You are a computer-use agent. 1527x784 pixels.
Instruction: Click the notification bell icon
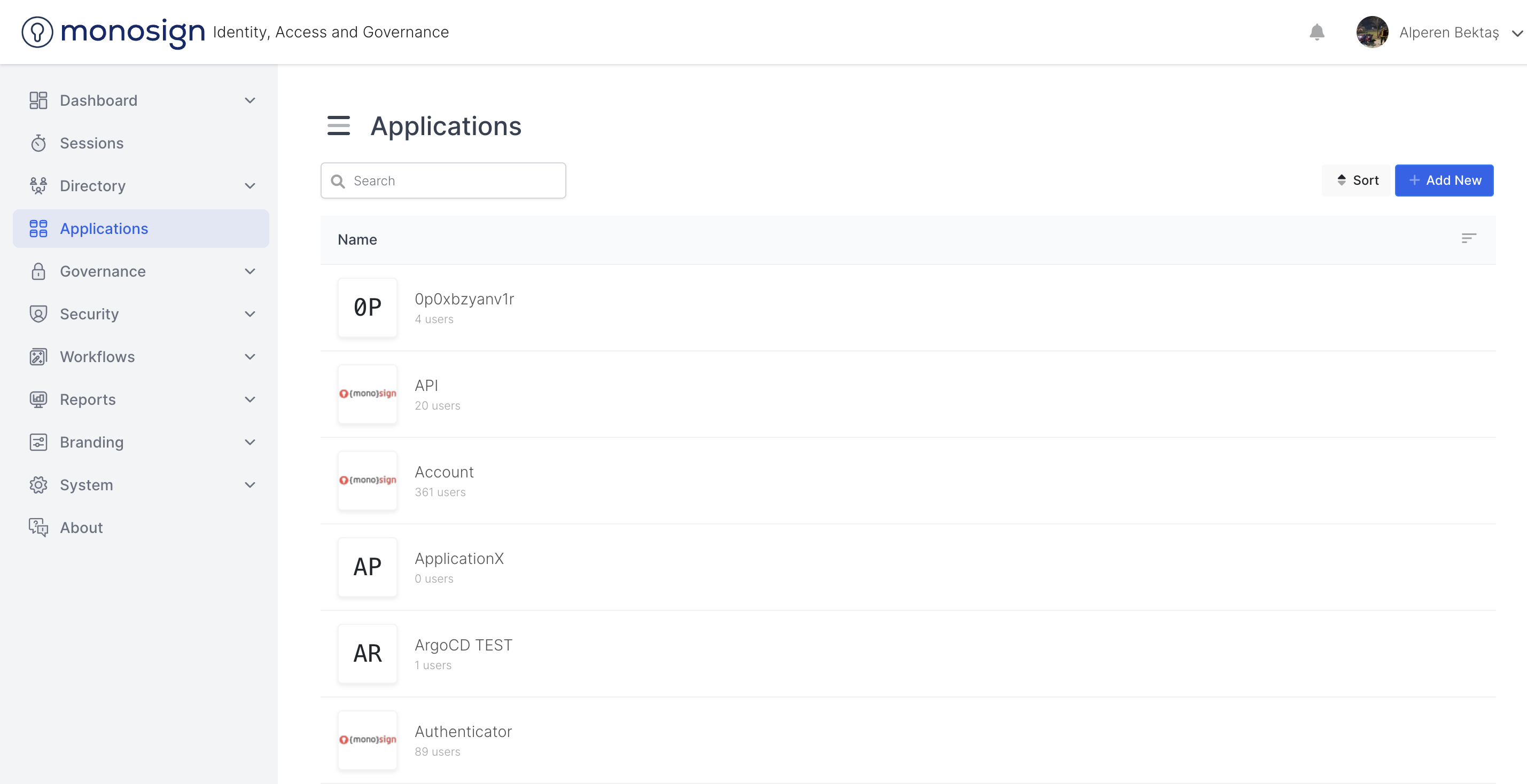1316,32
